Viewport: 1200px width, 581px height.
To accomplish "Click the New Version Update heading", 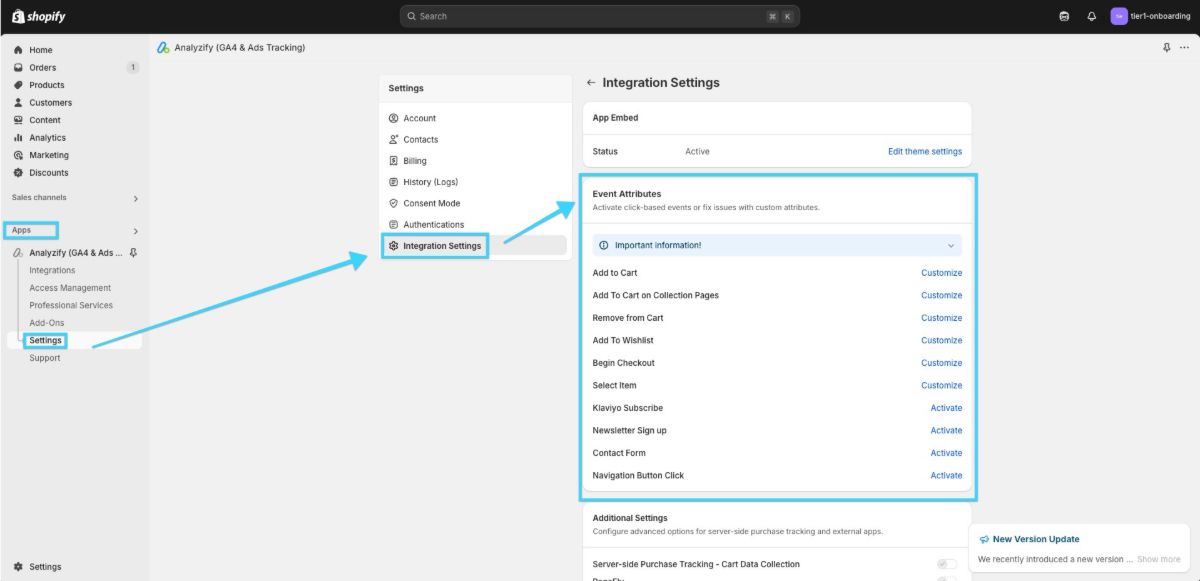I will coord(1035,539).
